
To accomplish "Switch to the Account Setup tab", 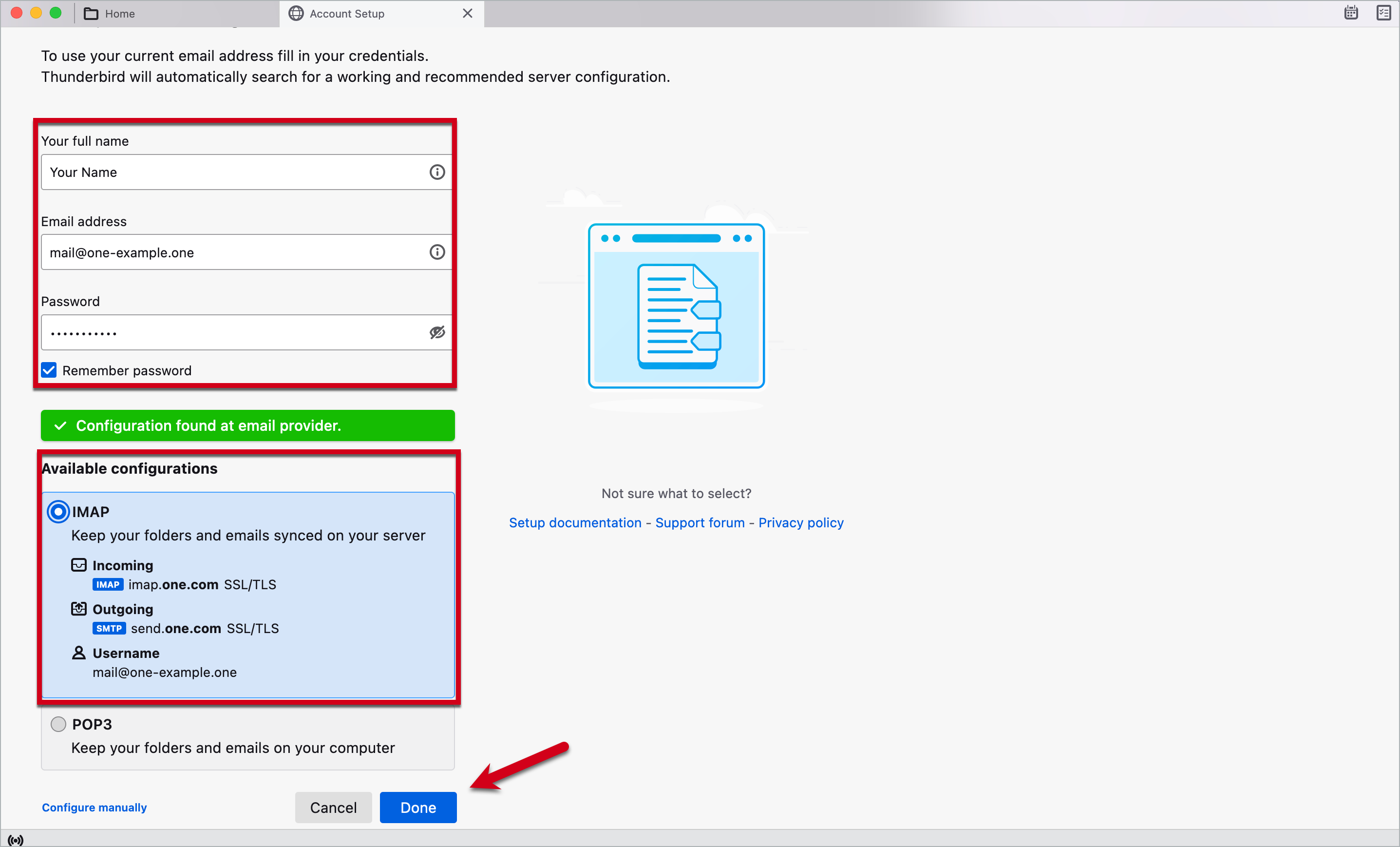I will tap(347, 13).
